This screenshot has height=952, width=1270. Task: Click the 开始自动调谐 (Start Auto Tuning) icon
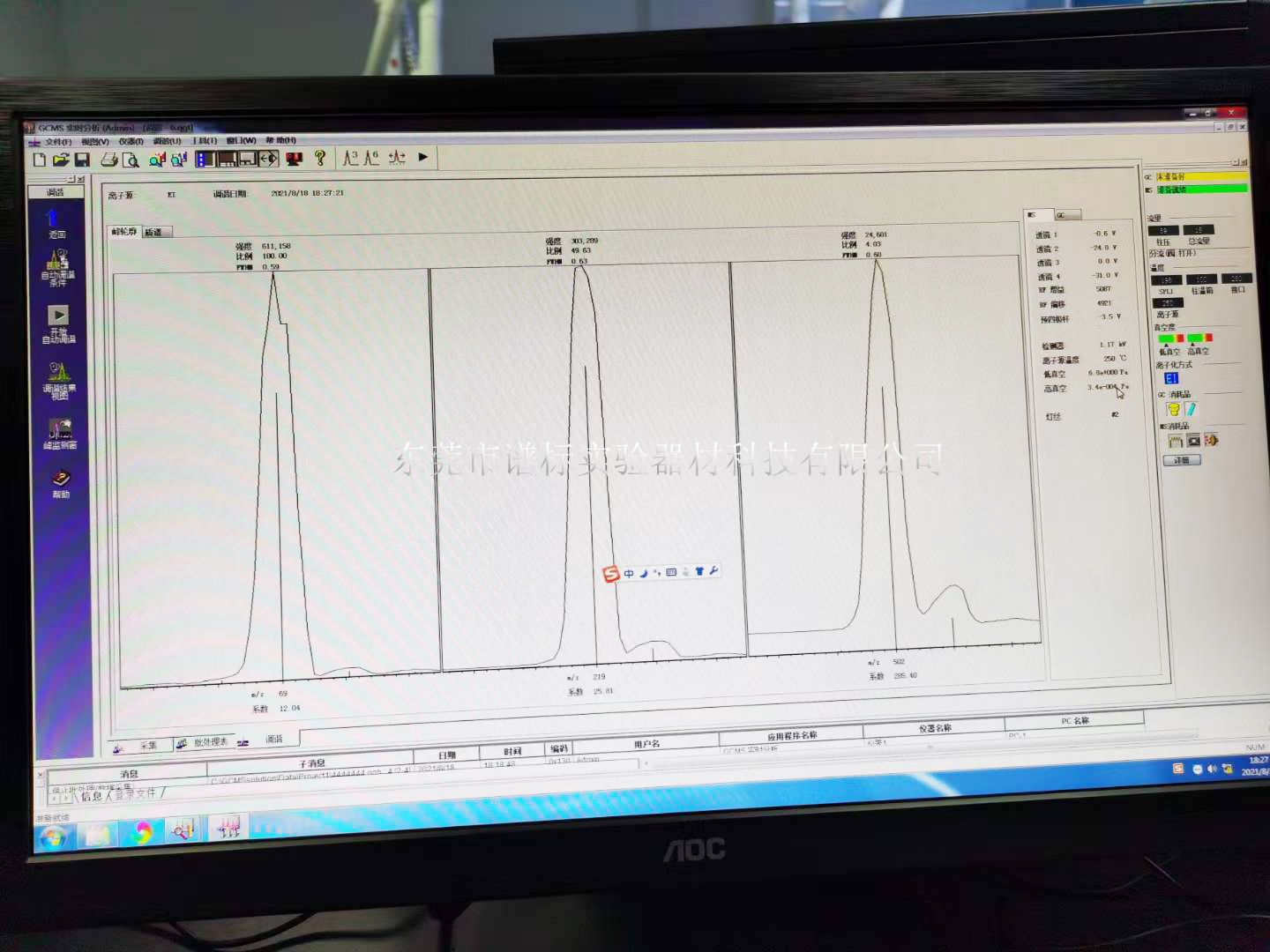[58, 323]
